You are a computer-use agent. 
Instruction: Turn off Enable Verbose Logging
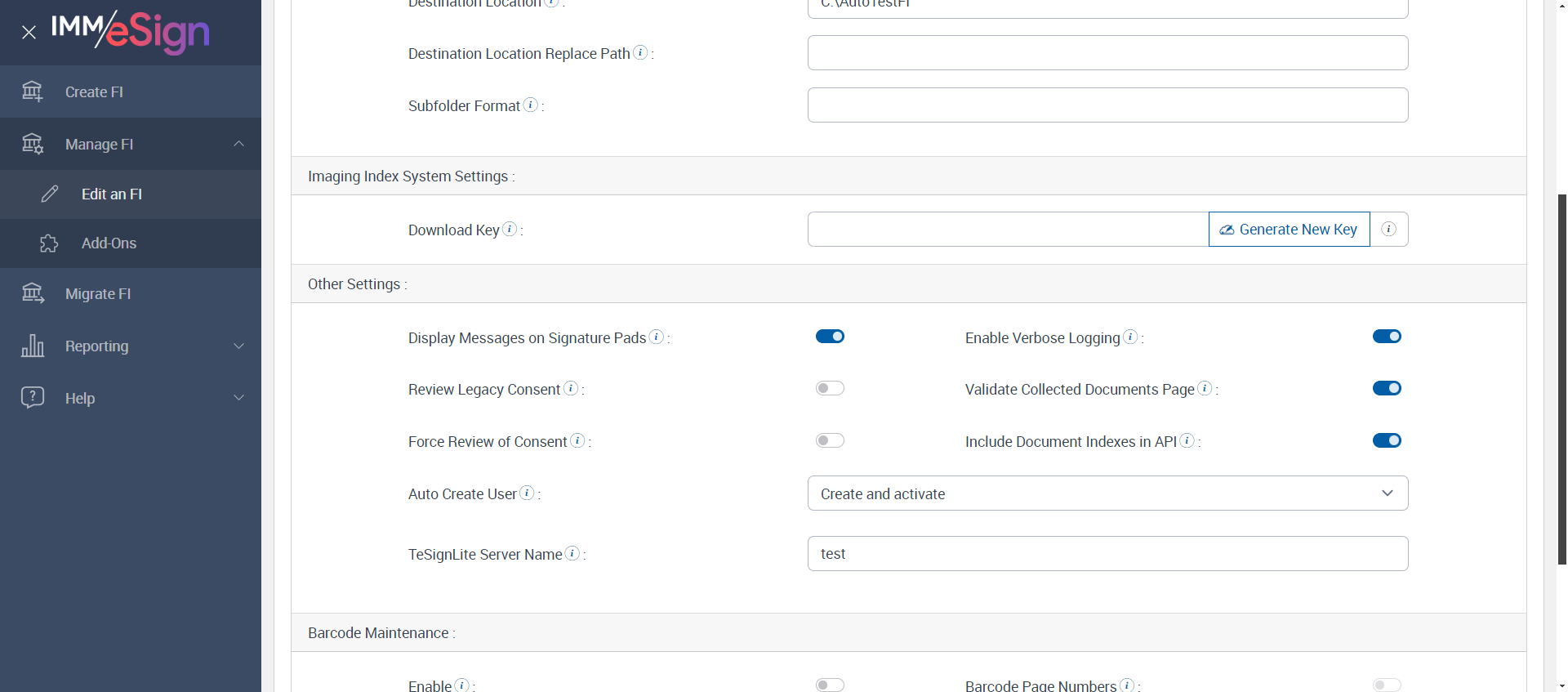click(1387, 337)
